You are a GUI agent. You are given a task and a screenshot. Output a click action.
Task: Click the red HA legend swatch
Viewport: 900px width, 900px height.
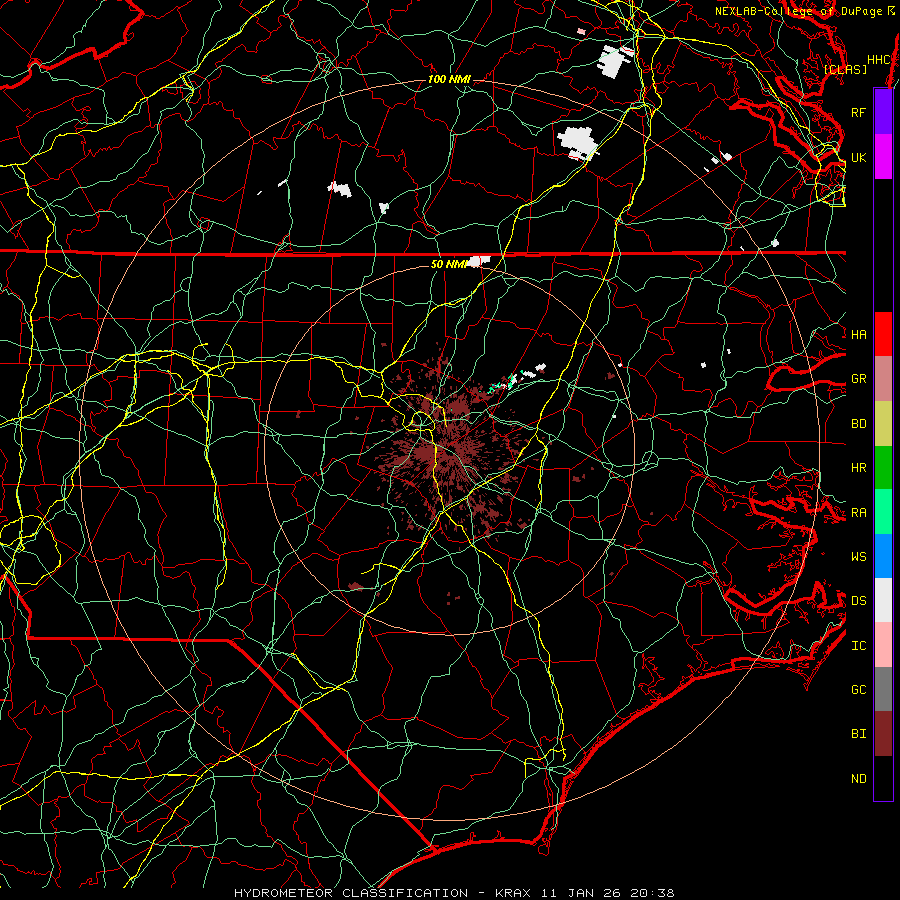coord(883,334)
